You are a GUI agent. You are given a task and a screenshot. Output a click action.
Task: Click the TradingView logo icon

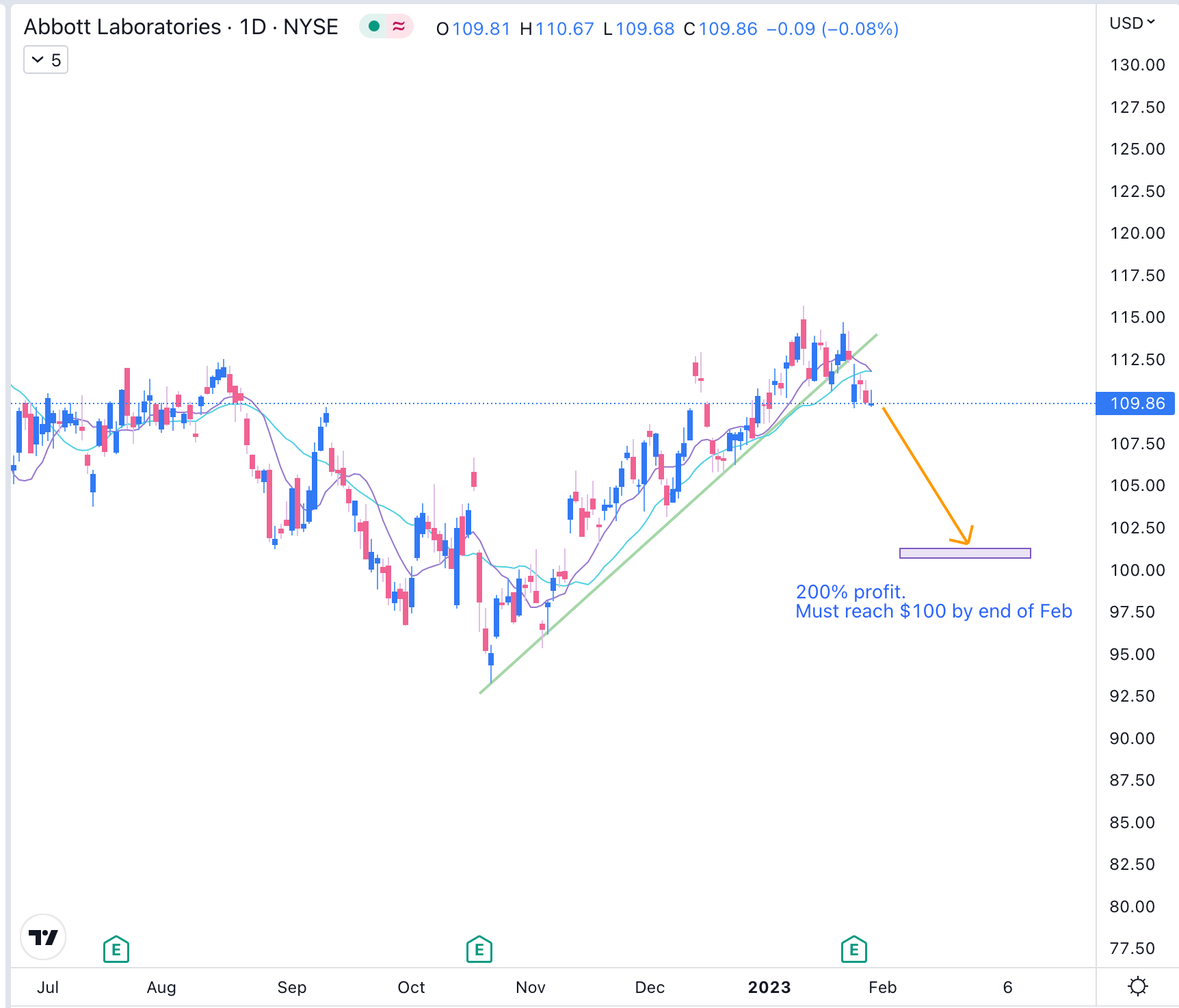click(x=43, y=937)
